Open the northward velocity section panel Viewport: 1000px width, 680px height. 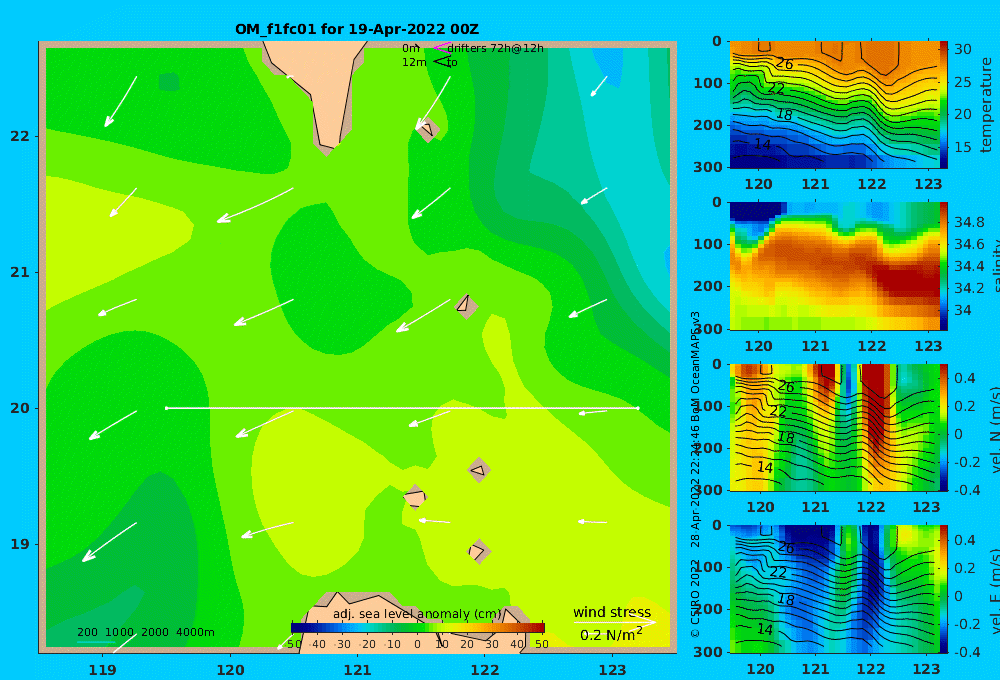pos(834,427)
